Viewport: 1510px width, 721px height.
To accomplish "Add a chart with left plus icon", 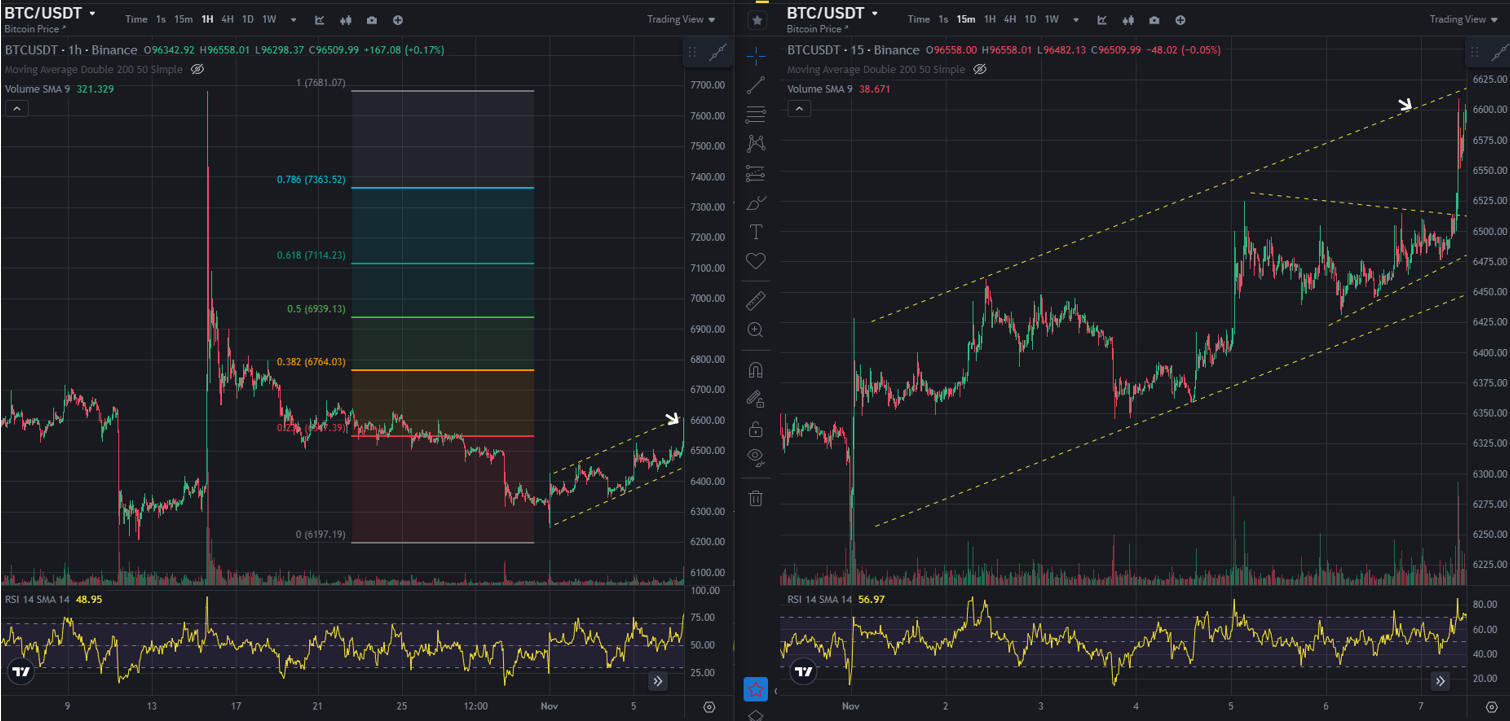I will [398, 20].
